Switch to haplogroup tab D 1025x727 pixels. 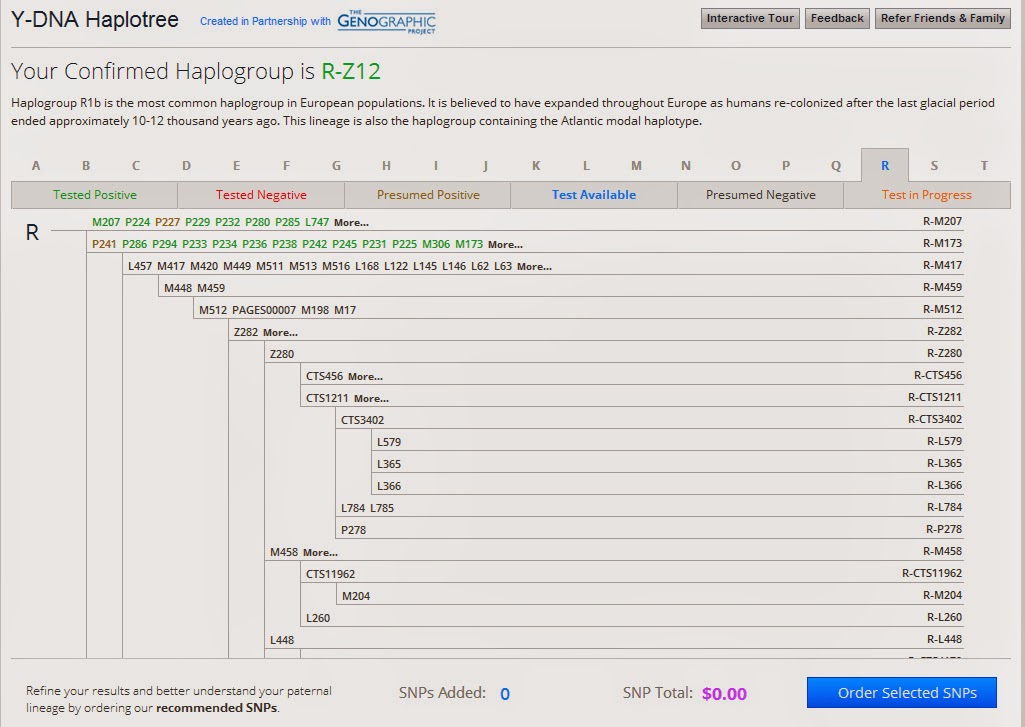pyautogui.click(x=186, y=165)
